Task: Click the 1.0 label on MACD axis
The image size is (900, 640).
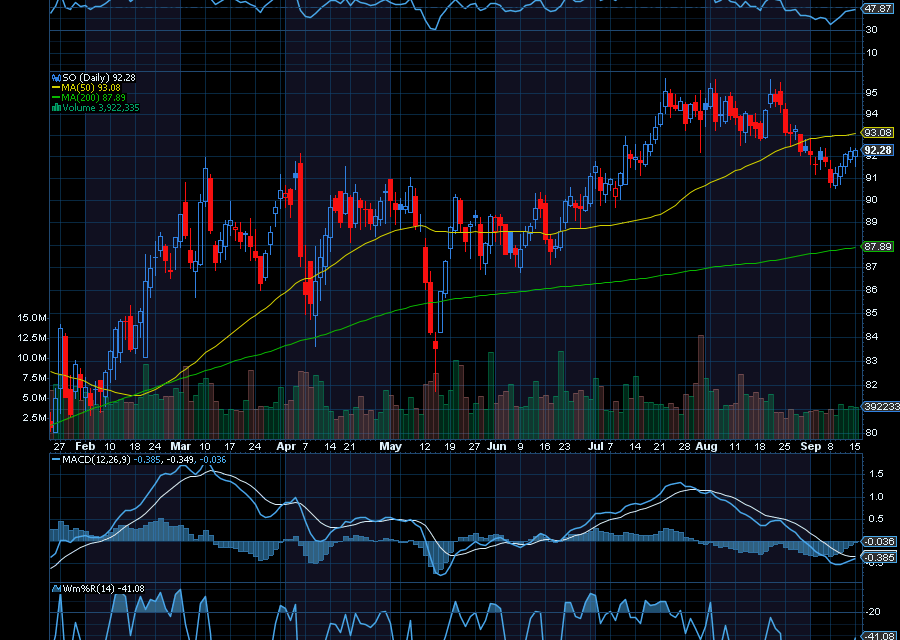Action: [876, 497]
